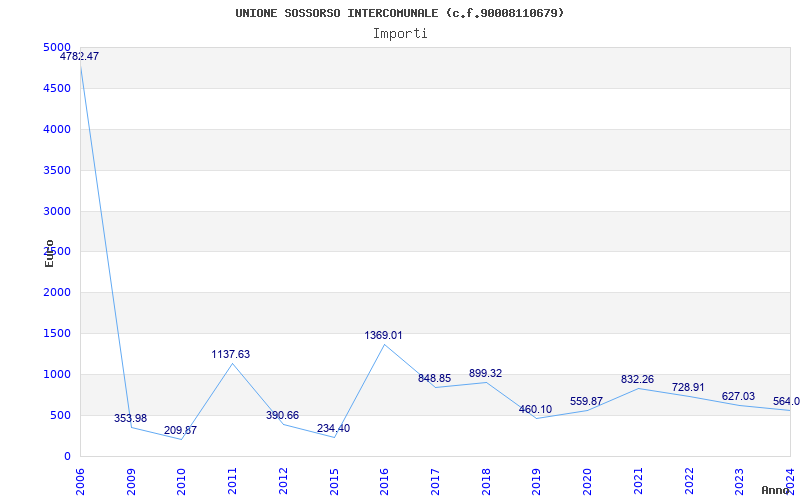Click the 460.10 data label
The width and height of the screenshot is (800, 500).
[535, 410]
